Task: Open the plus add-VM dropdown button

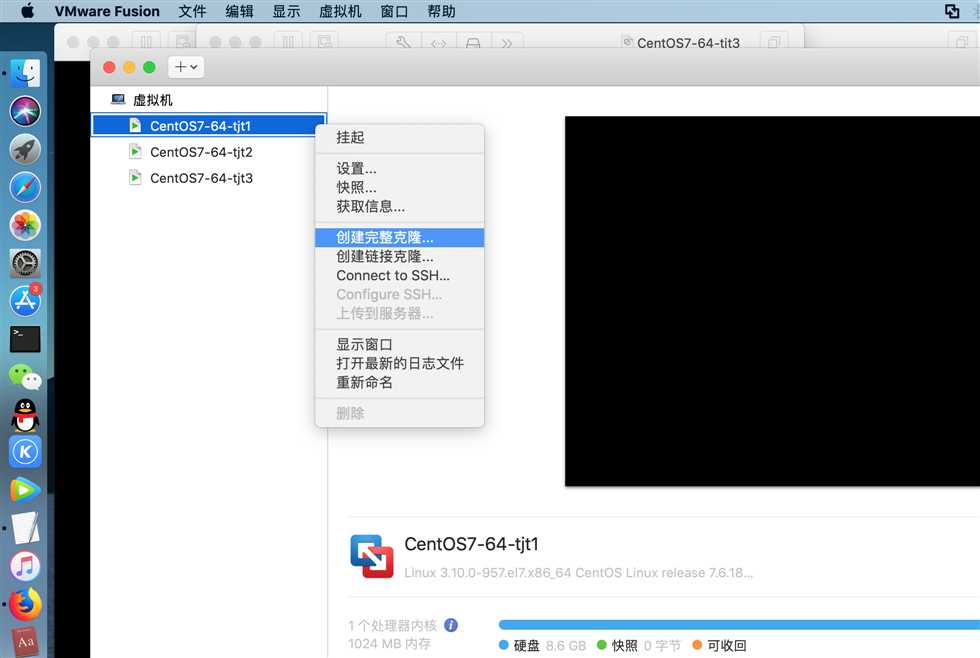Action: (x=186, y=67)
